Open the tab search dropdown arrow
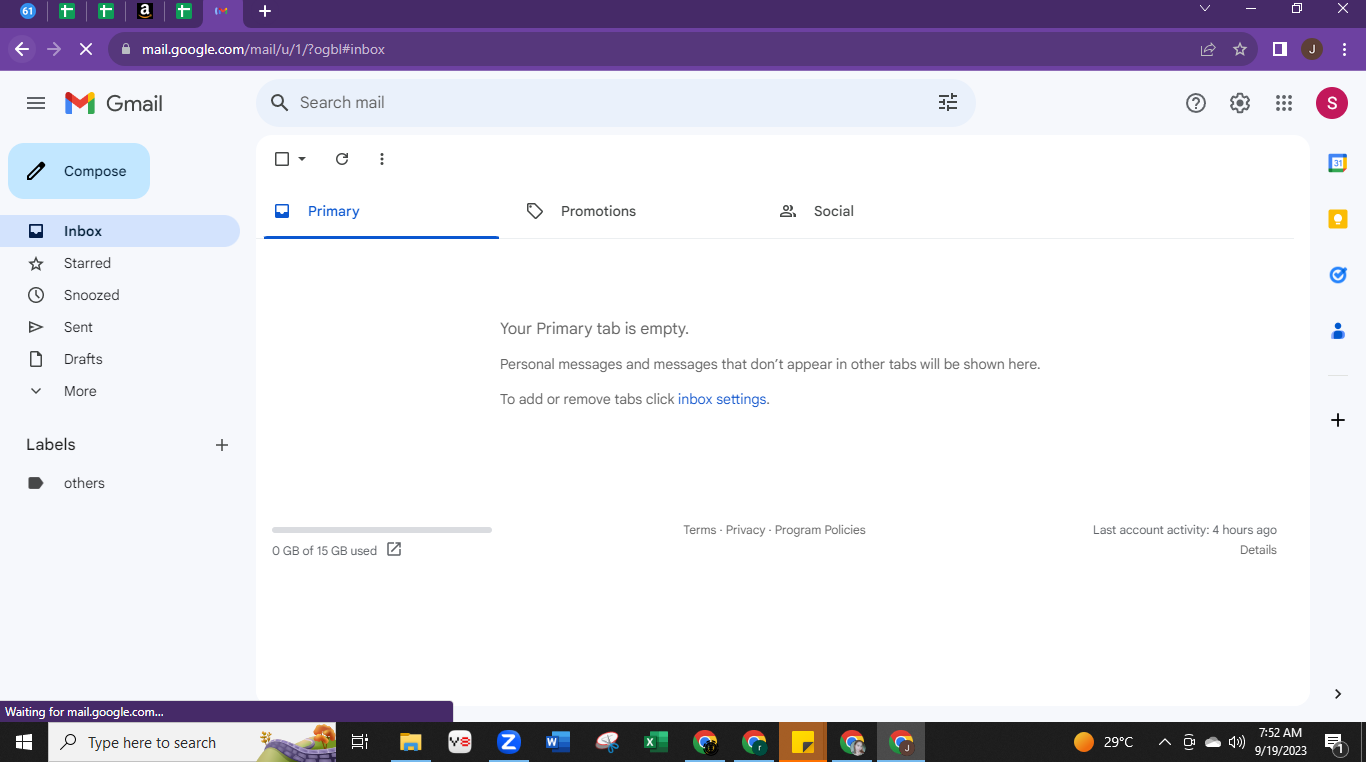 (1205, 8)
